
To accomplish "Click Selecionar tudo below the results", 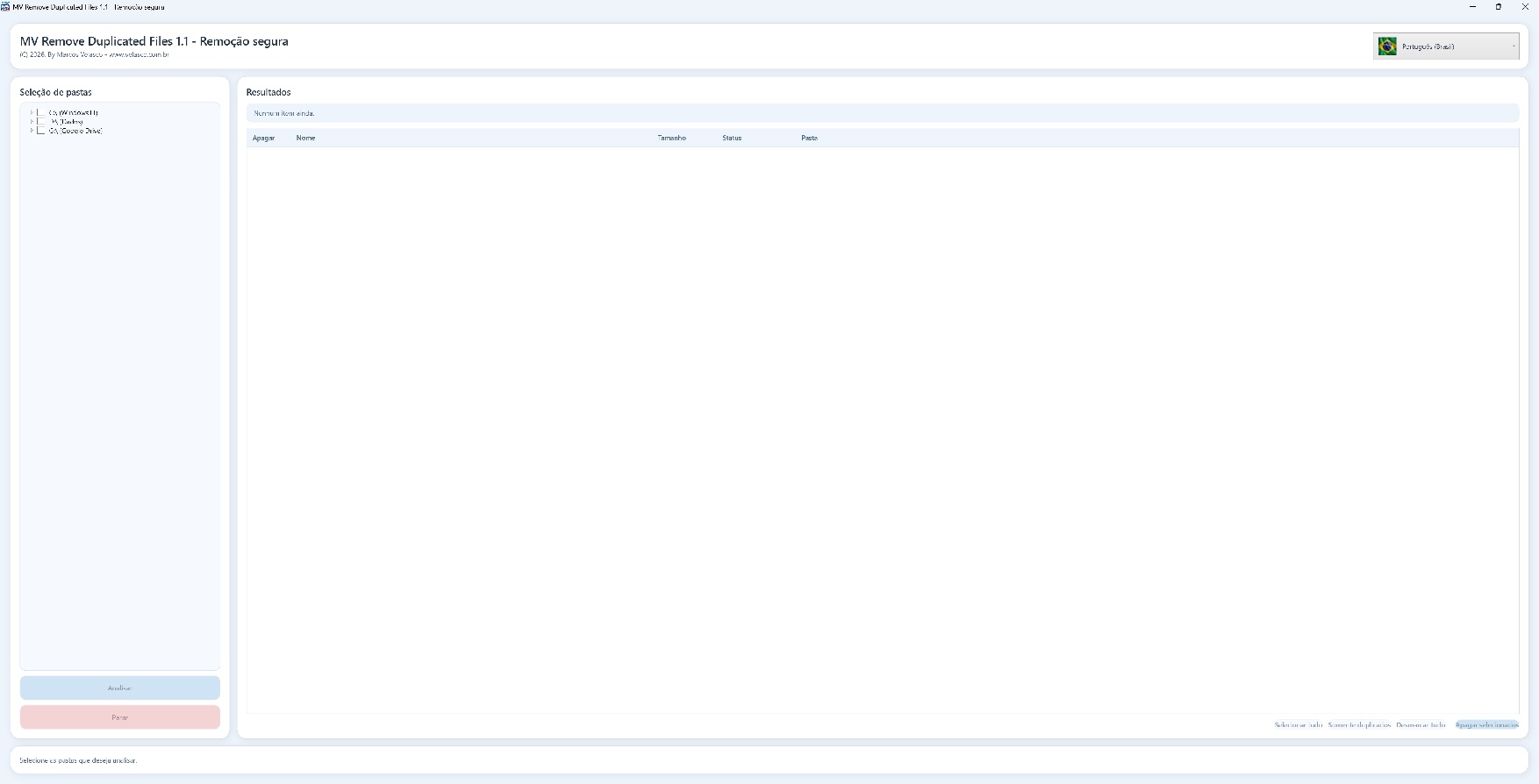I will 1299,725.
